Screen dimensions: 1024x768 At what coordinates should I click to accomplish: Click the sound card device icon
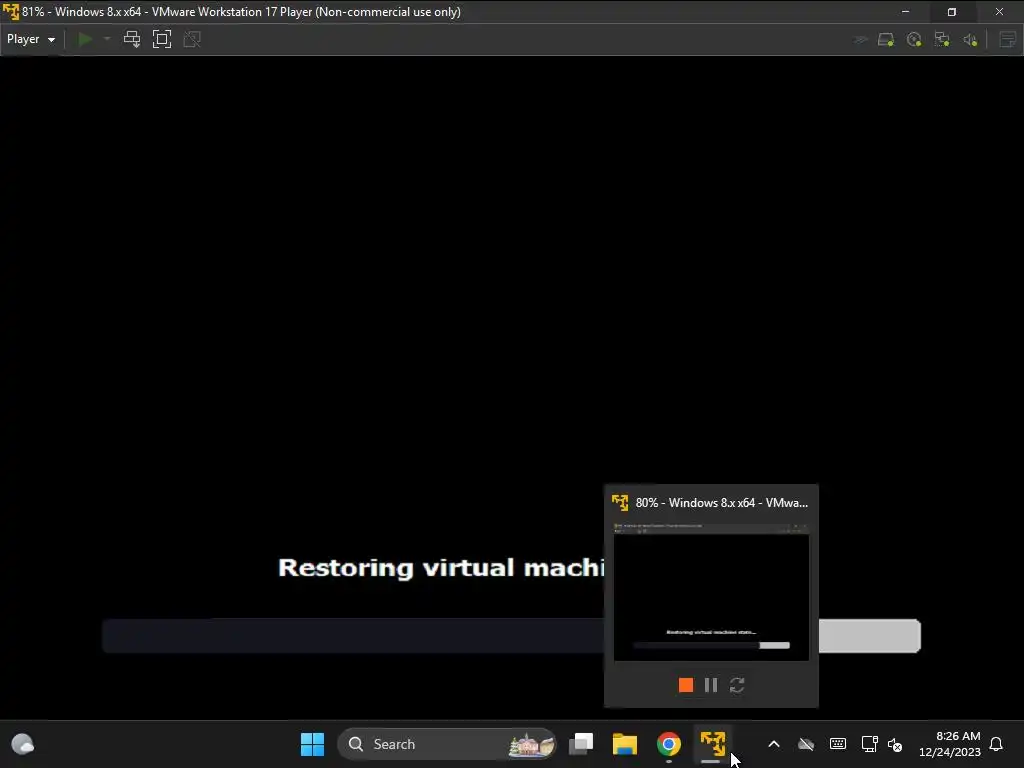pyautogui.click(x=970, y=40)
